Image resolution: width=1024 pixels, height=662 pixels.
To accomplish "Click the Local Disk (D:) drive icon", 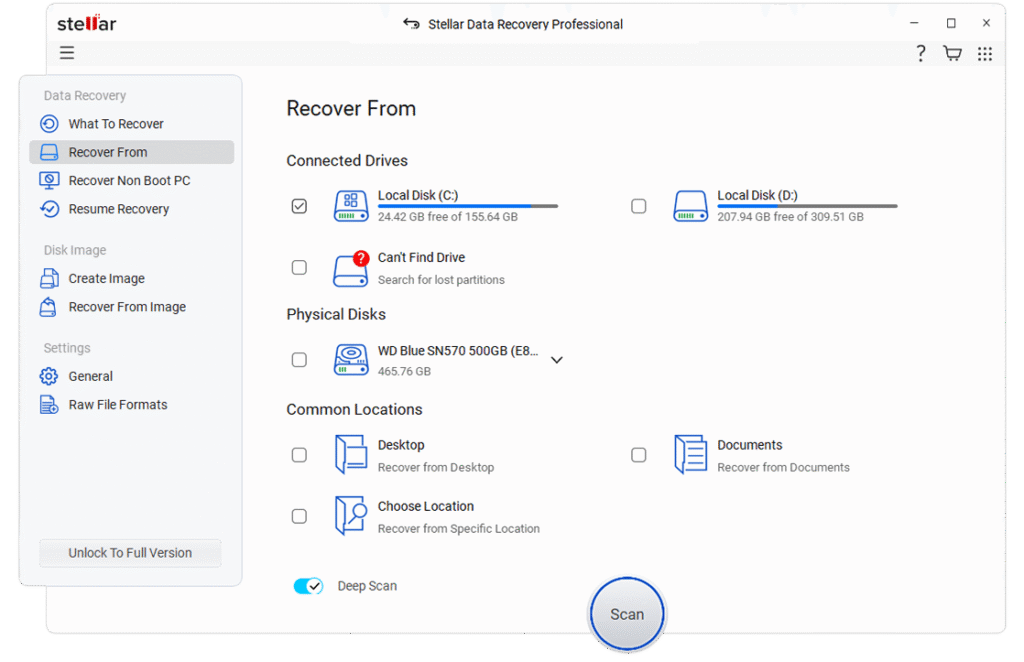I will 690,206.
